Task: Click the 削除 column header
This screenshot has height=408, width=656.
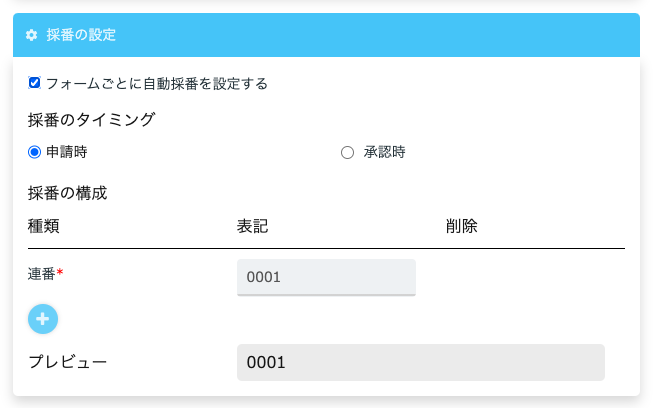Action: (461, 226)
